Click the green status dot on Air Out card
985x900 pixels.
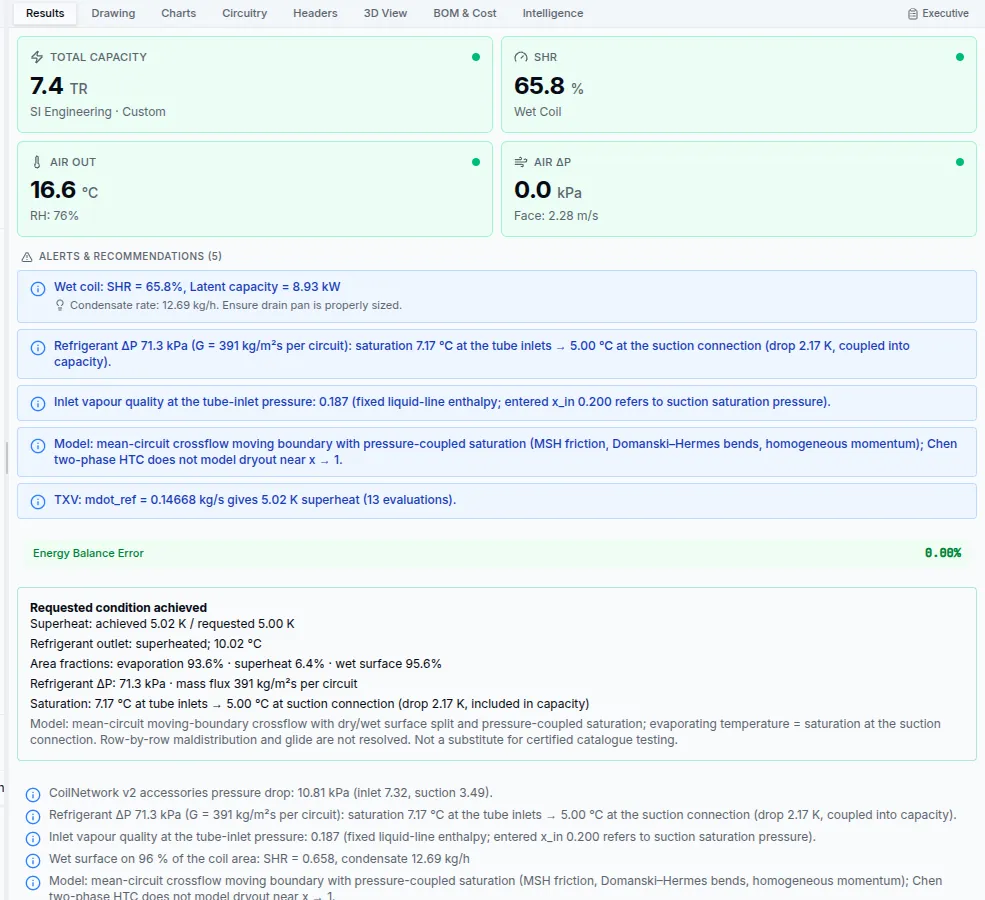476,162
